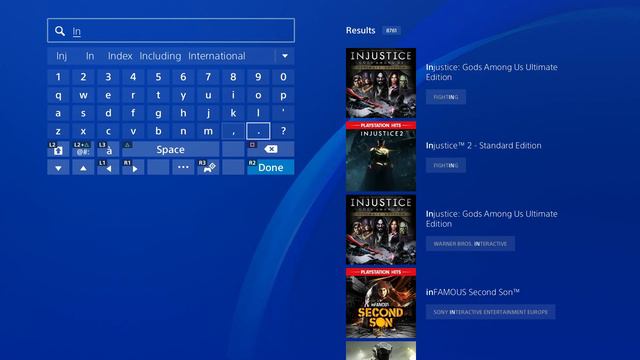This screenshot has width=640, height=360.
Task: Focus the search text field containing 'In'
Action: (x=171, y=31)
